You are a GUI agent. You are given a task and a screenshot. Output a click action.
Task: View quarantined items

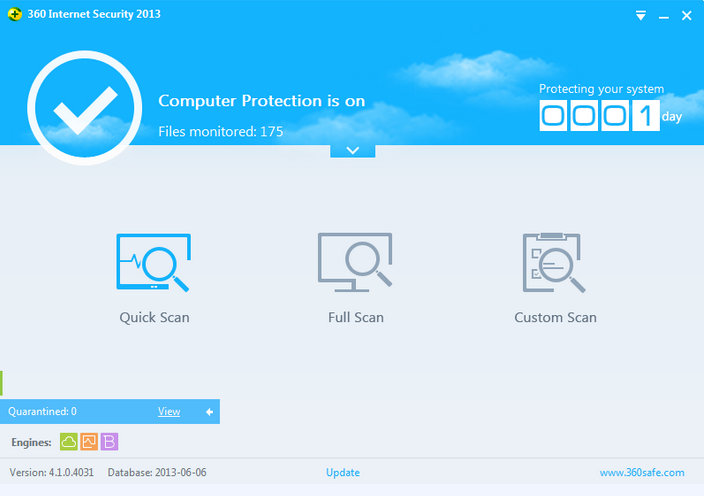[x=169, y=411]
